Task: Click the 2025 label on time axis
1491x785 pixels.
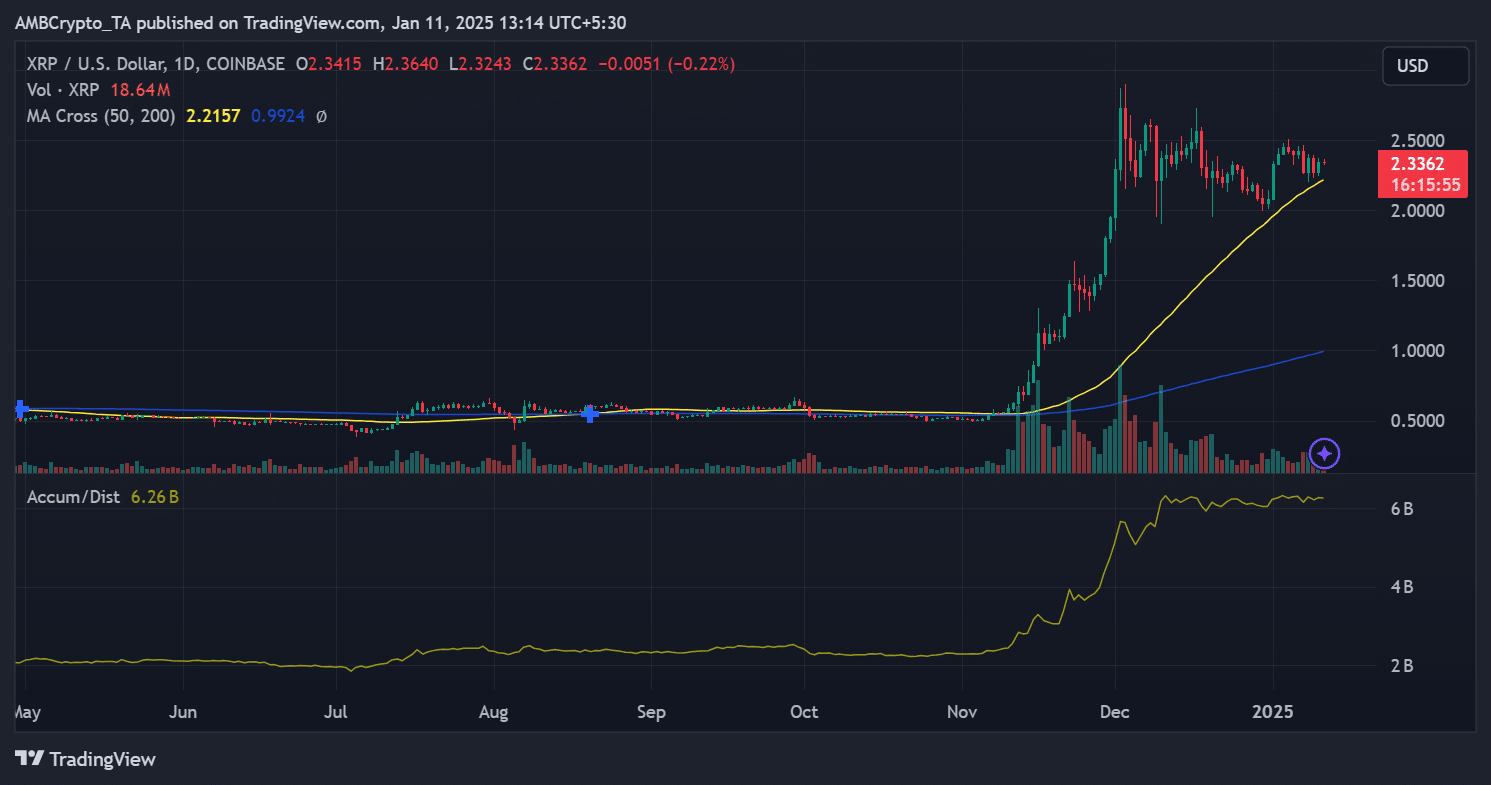Action: (x=1273, y=713)
